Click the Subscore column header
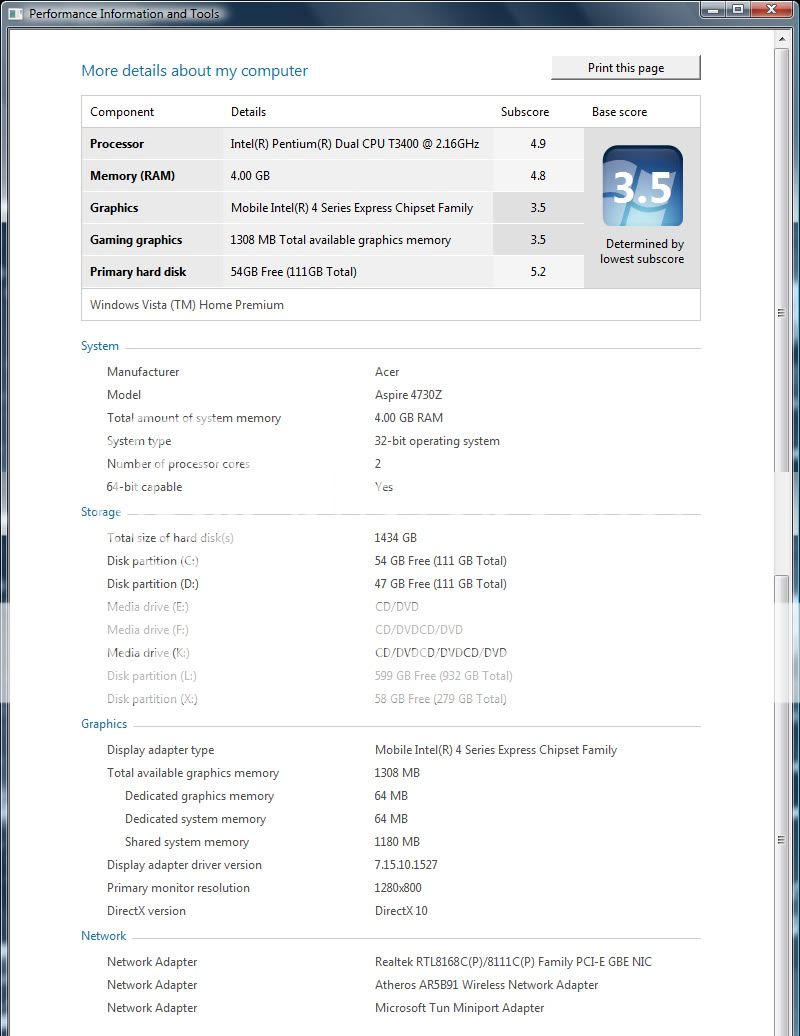This screenshot has height=1036, width=800. click(525, 112)
